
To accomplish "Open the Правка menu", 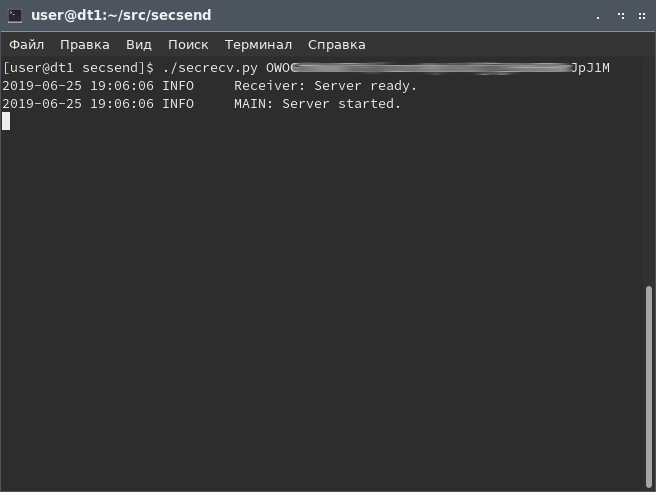I will pos(85,45).
